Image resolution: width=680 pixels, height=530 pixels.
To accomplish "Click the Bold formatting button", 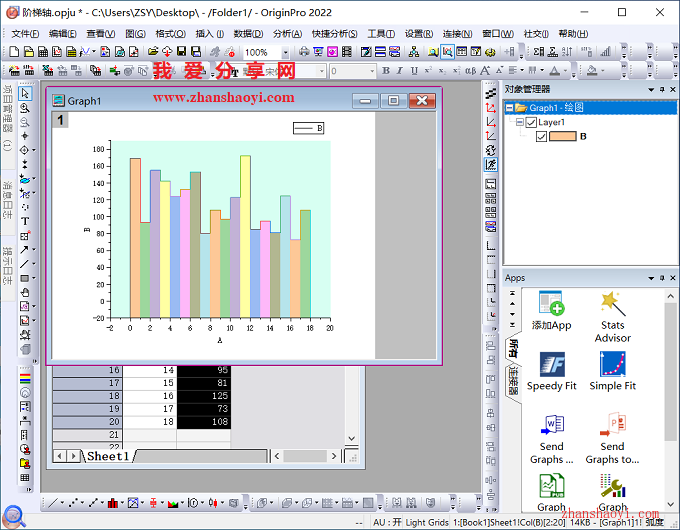I will click(x=386, y=70).
